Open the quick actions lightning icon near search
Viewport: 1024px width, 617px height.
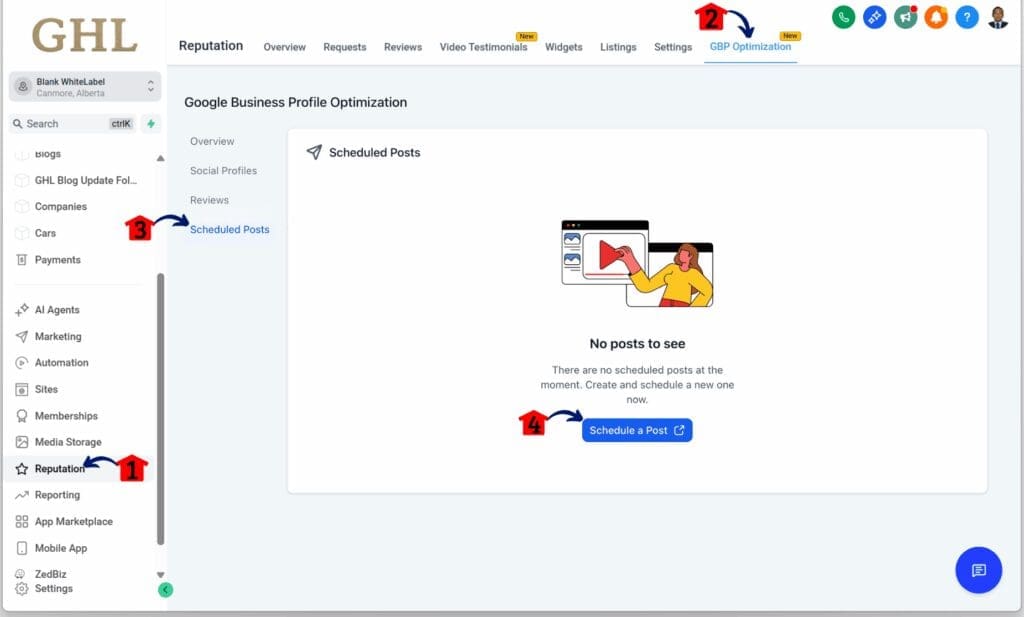pos(150,123)
